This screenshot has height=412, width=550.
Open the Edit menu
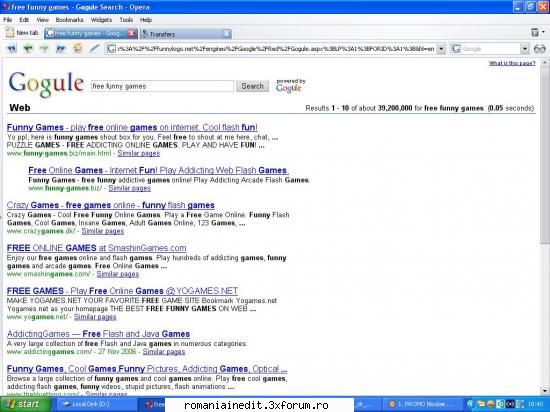click(24, 20)
